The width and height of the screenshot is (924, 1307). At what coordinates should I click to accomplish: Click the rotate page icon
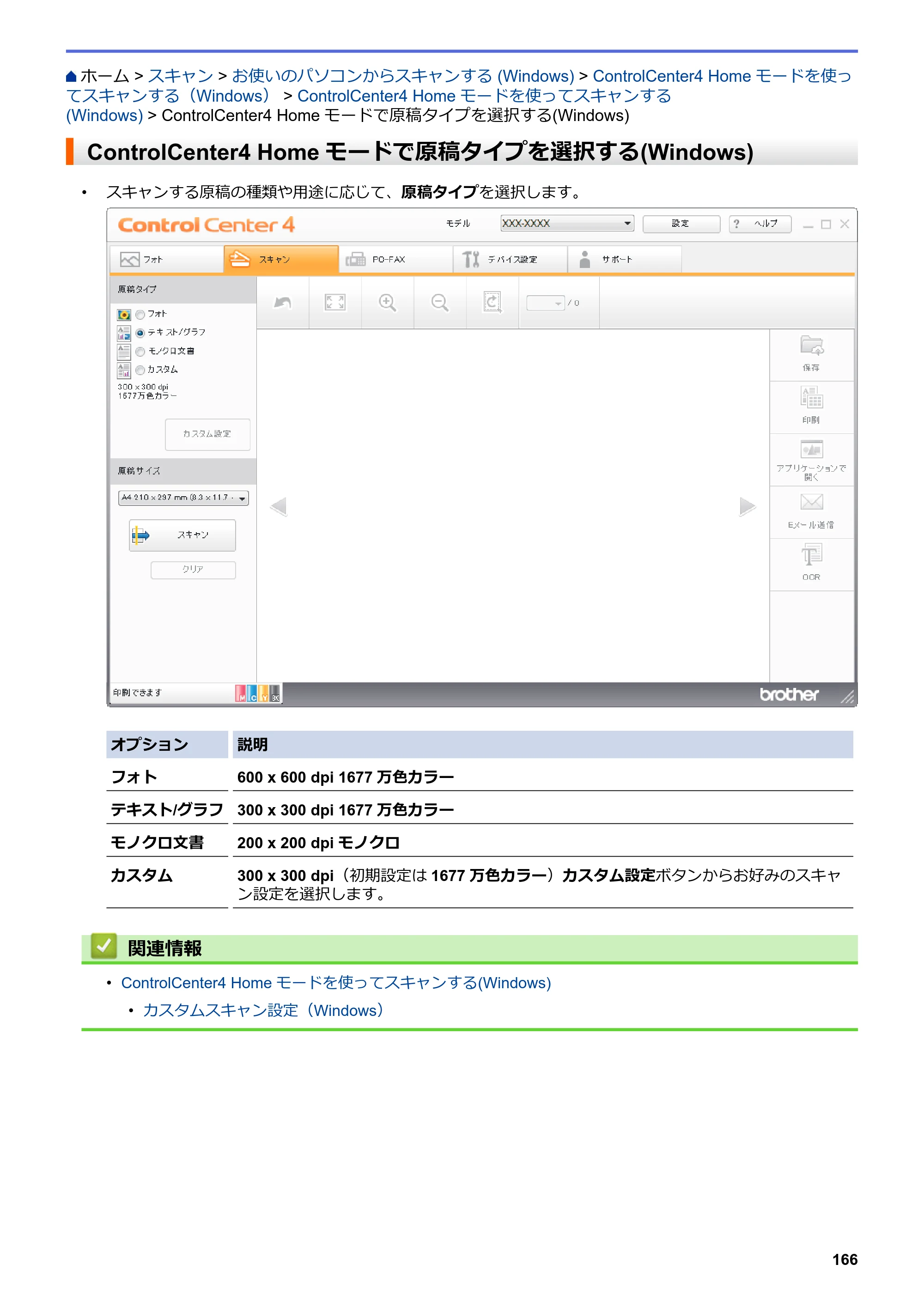pyautogui.click(x=492, y=302)
